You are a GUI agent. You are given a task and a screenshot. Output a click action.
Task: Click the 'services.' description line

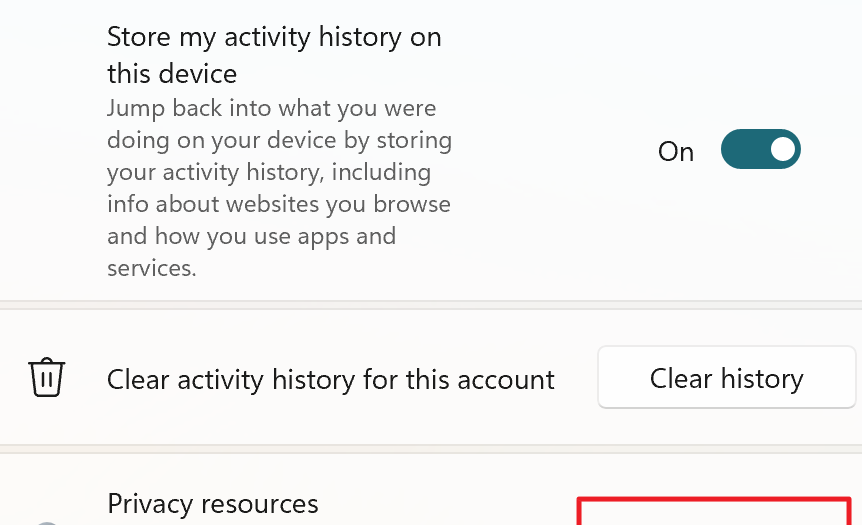(x=152, y=268)
